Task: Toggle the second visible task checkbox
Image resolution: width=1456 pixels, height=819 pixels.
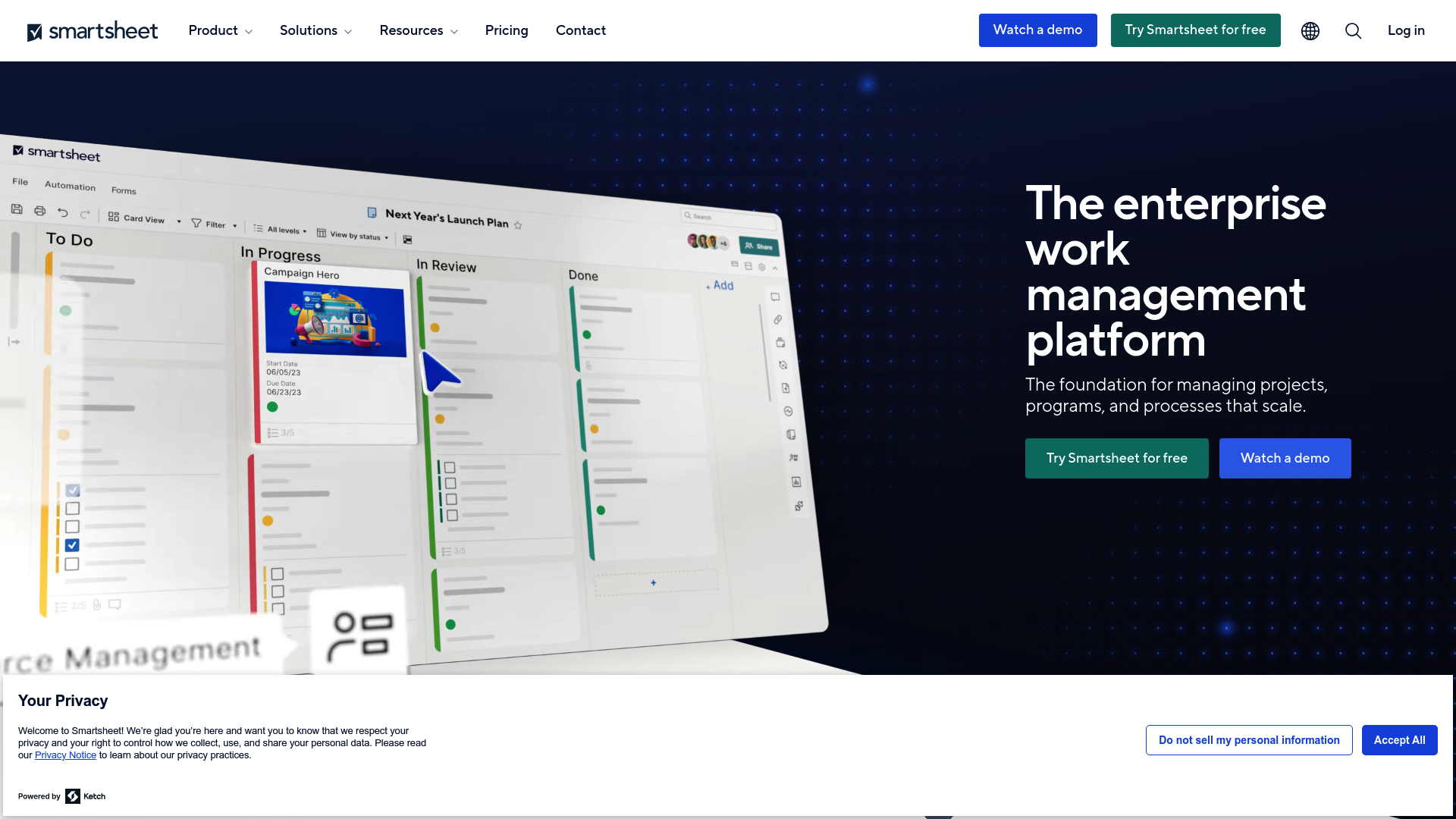Action: click(x=71, y=508)
